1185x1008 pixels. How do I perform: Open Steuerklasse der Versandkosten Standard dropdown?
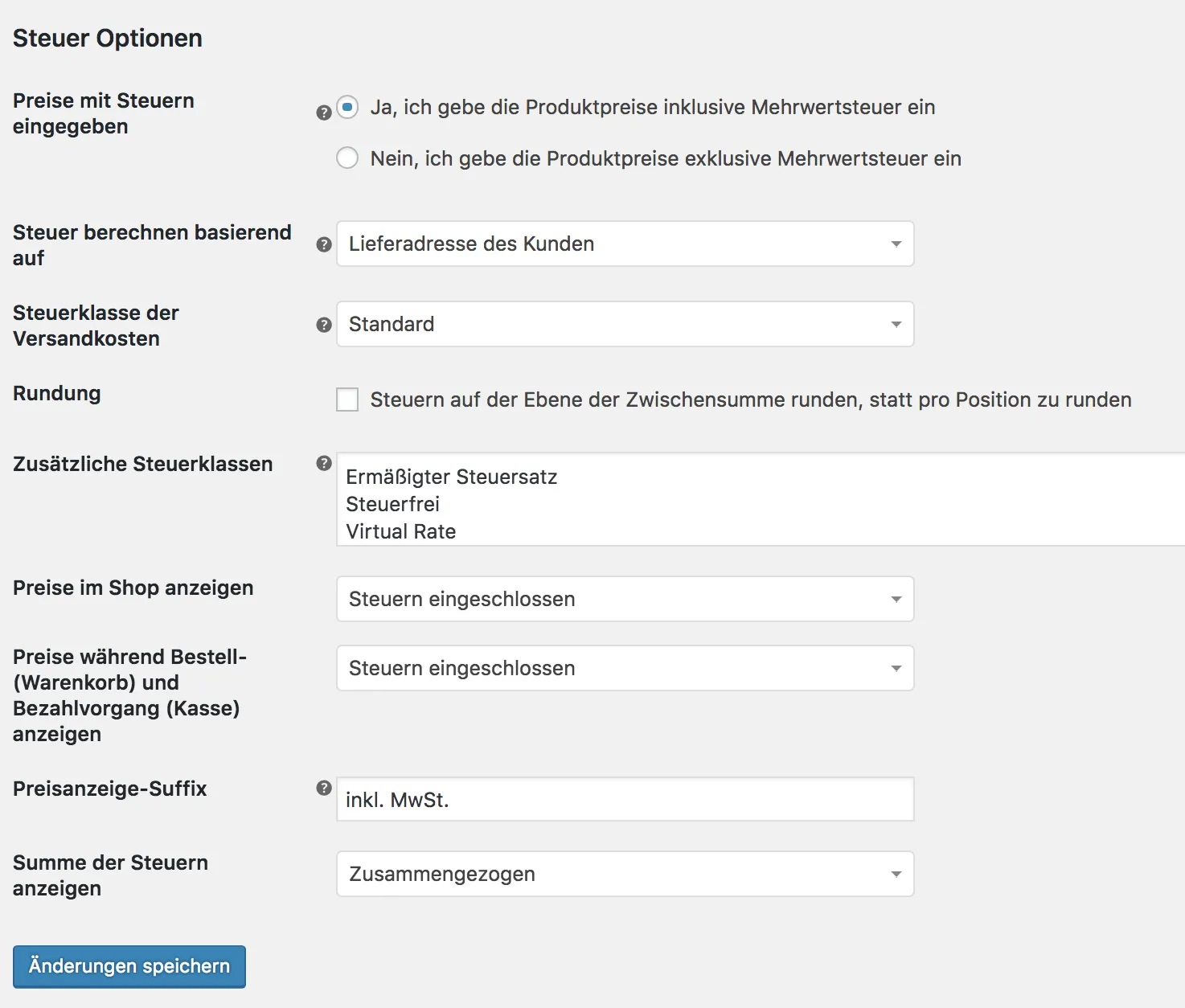pos(625,324)
